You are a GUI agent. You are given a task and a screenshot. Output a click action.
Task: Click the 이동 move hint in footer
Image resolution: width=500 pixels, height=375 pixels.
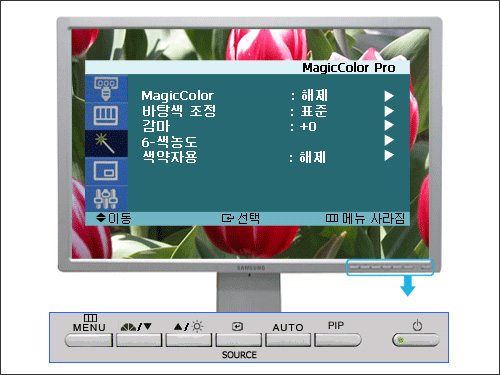(113, 218)
